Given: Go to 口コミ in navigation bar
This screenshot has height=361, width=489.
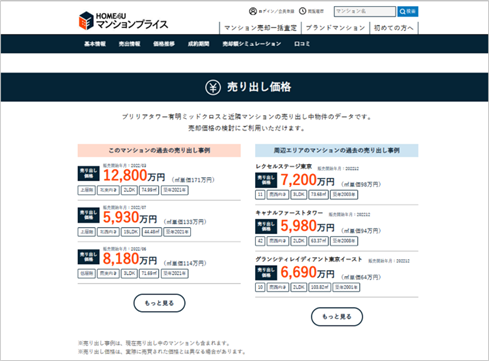Looking at the screenshot, I should 302,44.
